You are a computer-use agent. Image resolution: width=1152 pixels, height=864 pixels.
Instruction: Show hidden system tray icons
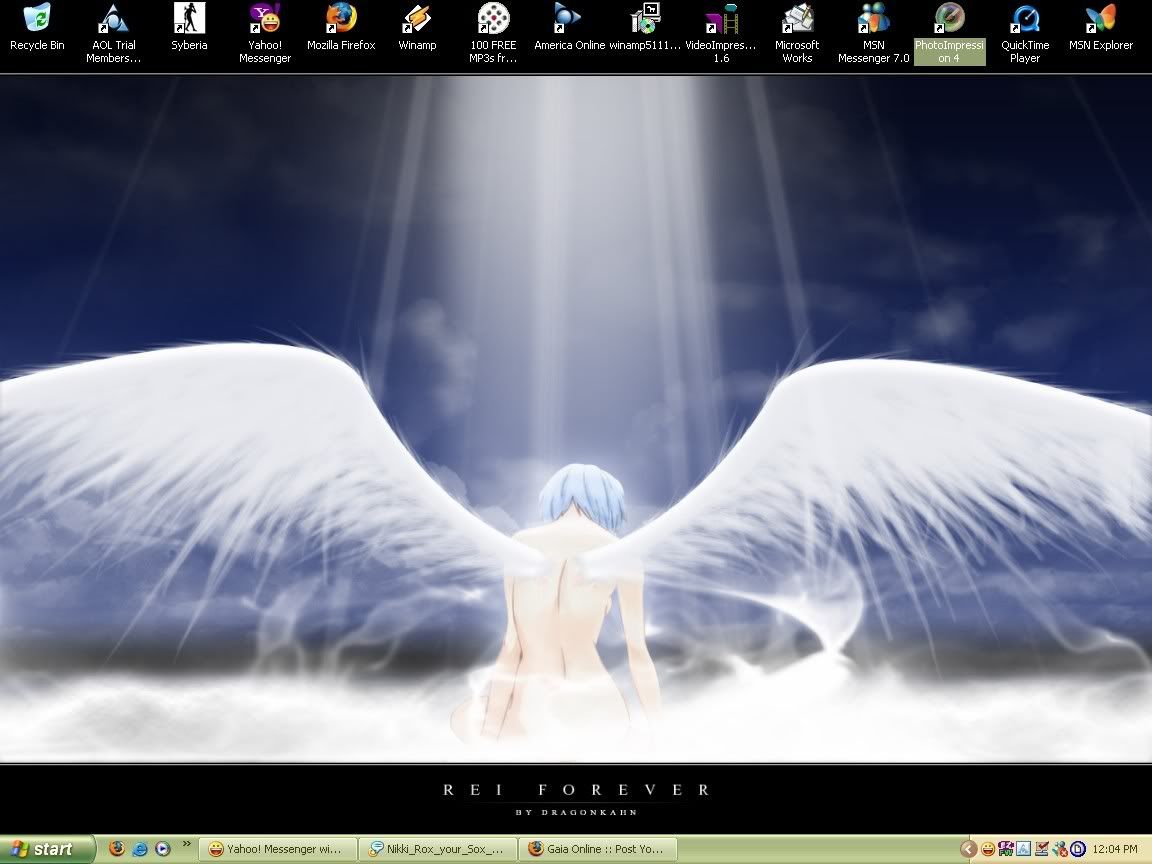pyautogui.click(x=968, y=849)
